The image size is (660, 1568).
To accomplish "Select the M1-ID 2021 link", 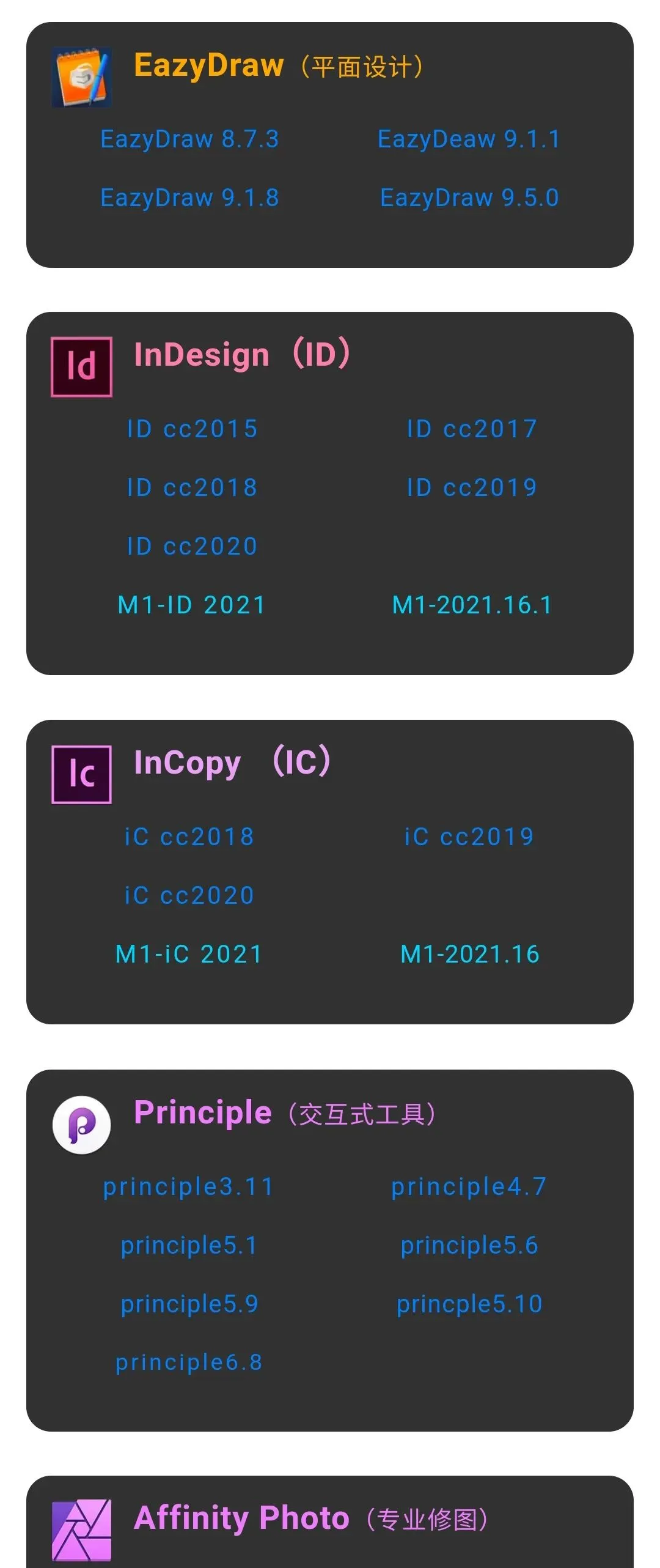I will point(191,605).
